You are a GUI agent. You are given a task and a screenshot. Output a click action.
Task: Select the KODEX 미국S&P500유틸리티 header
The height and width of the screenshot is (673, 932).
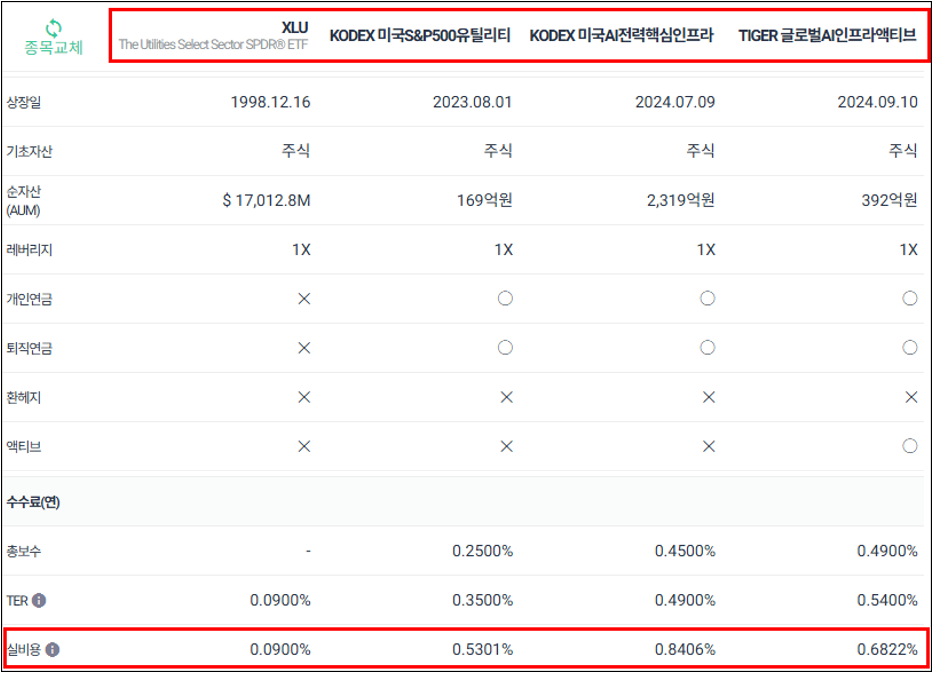tap(420, 36)
